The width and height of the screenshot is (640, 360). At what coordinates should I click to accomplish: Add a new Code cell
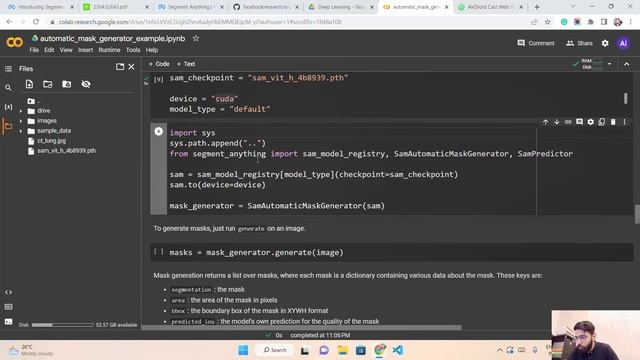pyautogui.click(x=159, y=64)
